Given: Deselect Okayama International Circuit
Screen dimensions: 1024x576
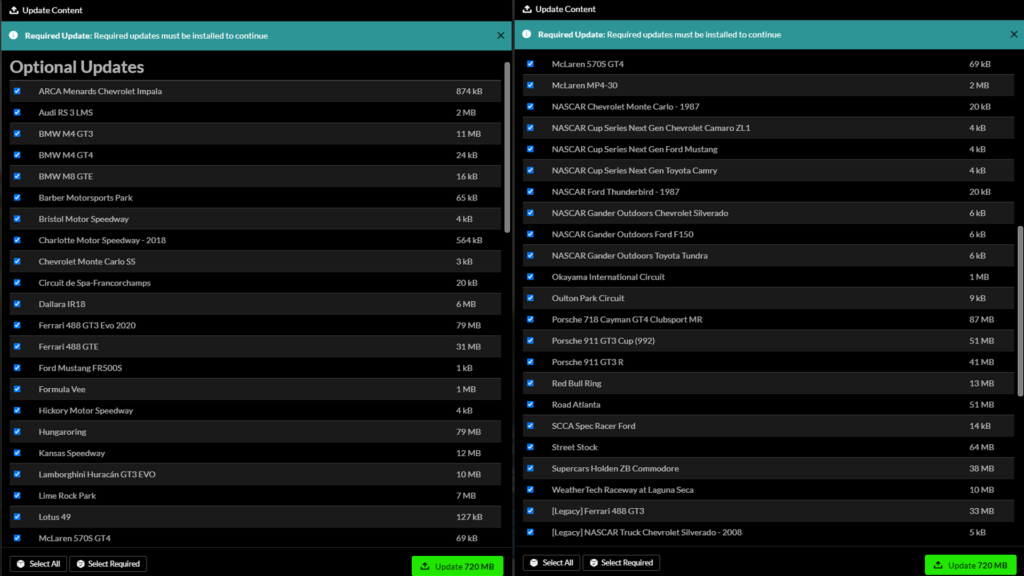Looking at the screenshot, I should 530,277.
